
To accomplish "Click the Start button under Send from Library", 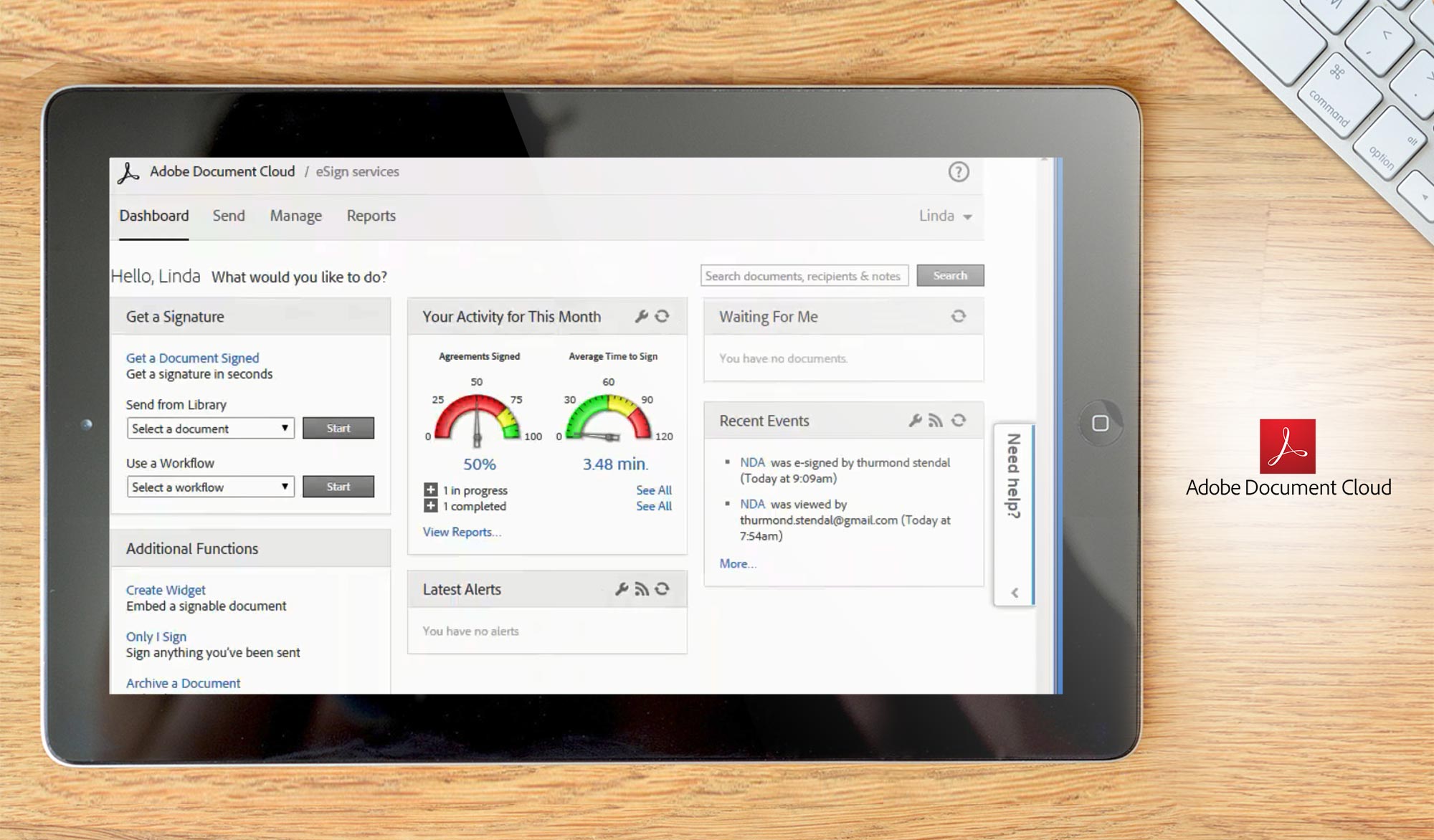I will (338, 428).
